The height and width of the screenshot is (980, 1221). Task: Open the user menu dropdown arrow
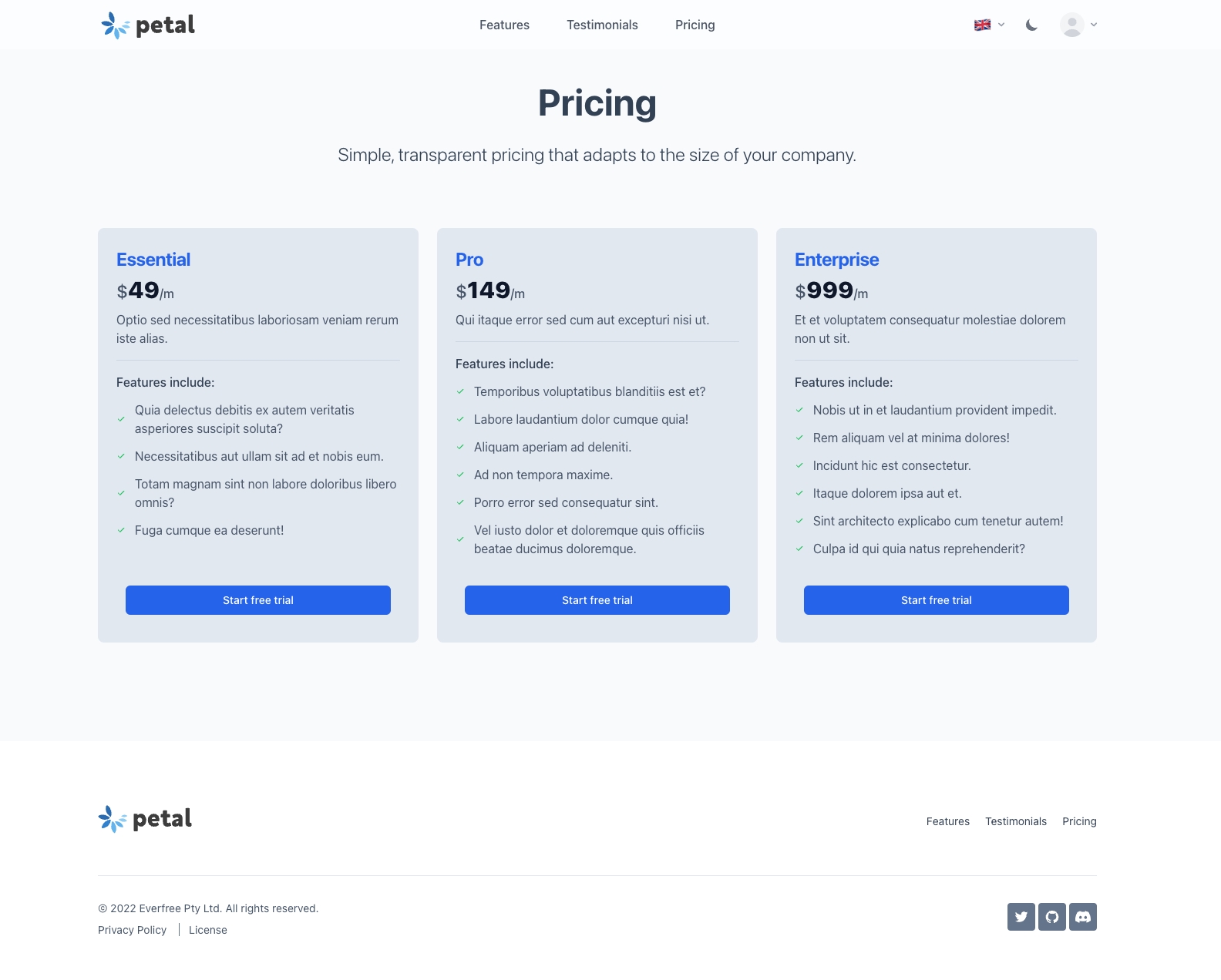coord(1094,25)
